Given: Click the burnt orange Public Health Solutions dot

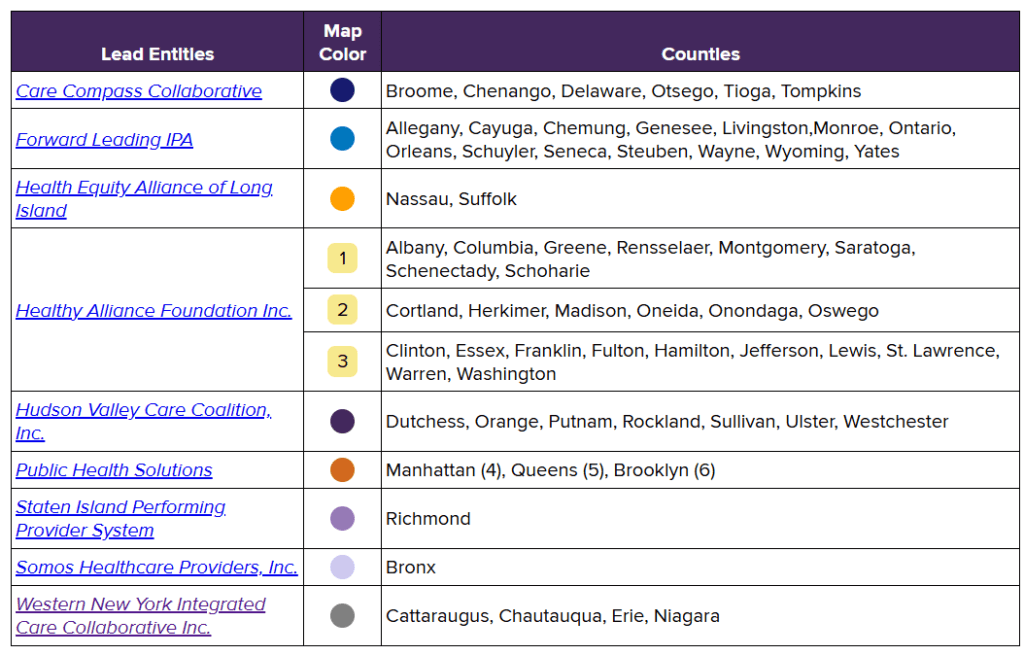Looking at the screenshot, I should [x=342, y=470].
